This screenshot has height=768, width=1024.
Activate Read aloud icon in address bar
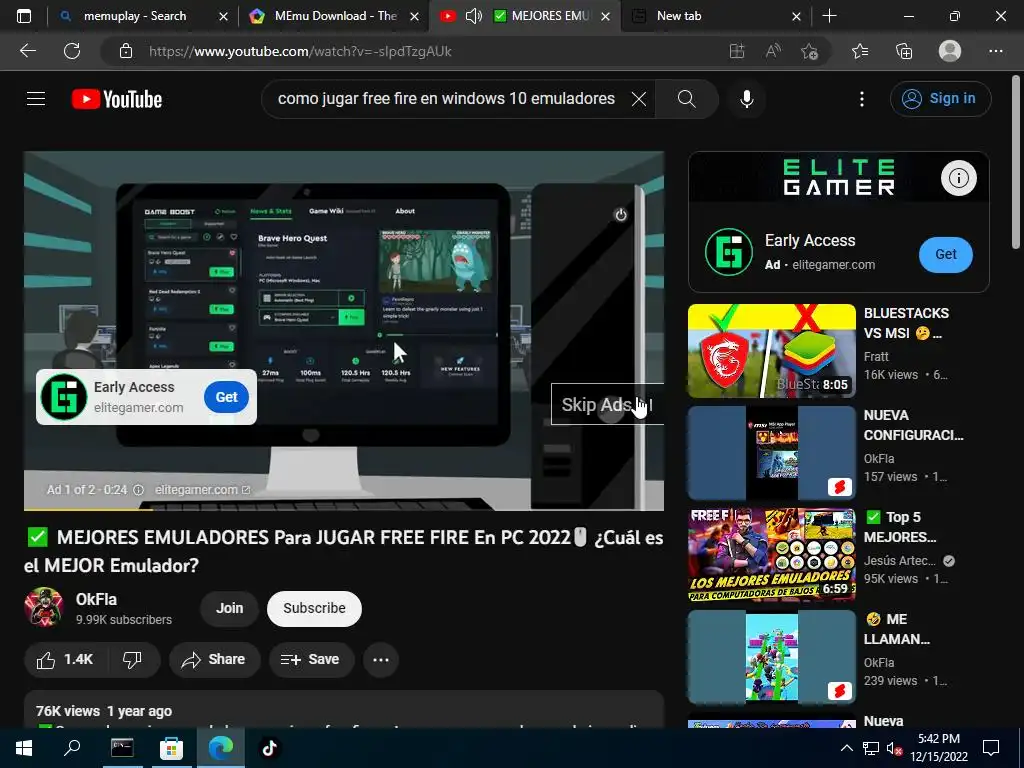(x=773, y=51)
